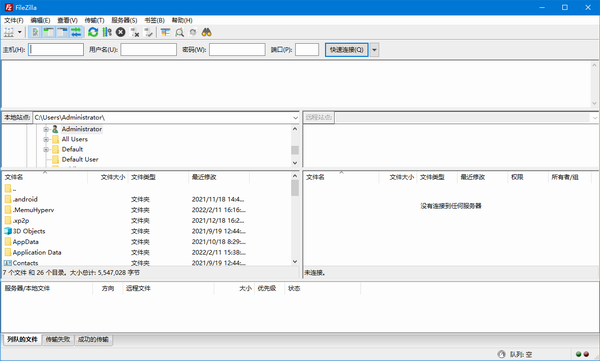Focus the 主机(H) host input field
600x361 pixels.
[56, 50]
